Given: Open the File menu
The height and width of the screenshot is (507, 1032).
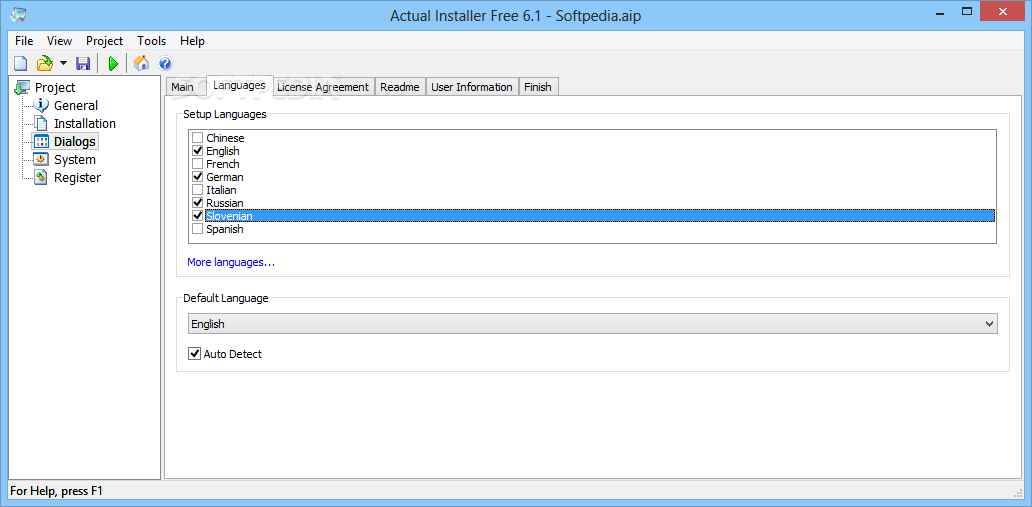Looking at the screenshot, I should point(24,41).
